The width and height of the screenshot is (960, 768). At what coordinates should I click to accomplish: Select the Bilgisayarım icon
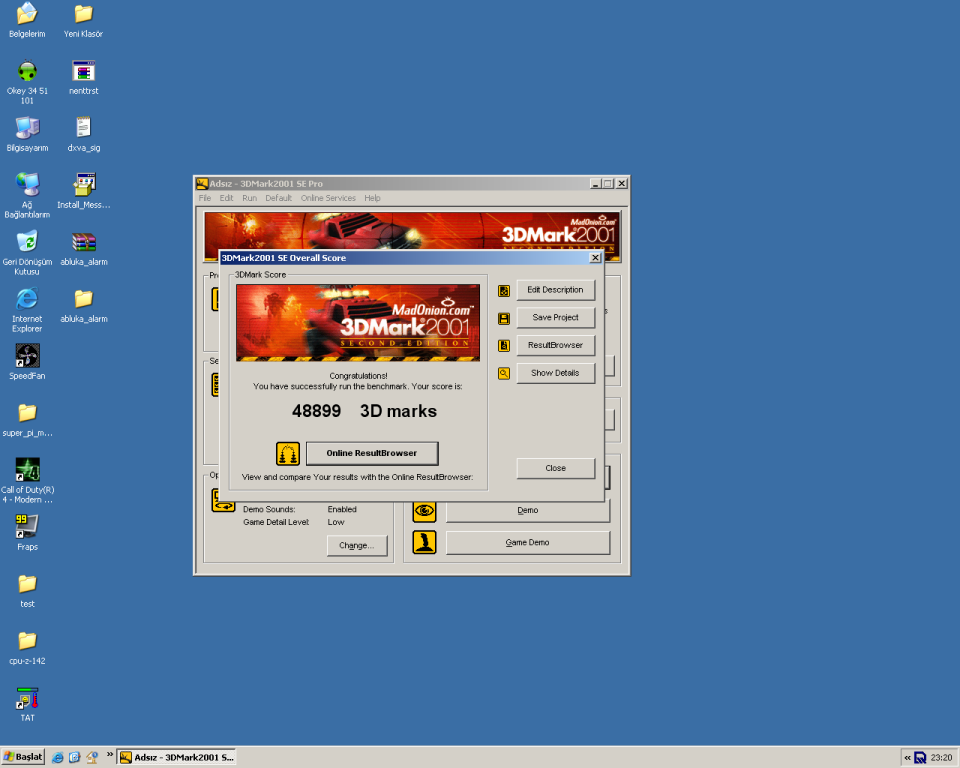tap(27, 127)
